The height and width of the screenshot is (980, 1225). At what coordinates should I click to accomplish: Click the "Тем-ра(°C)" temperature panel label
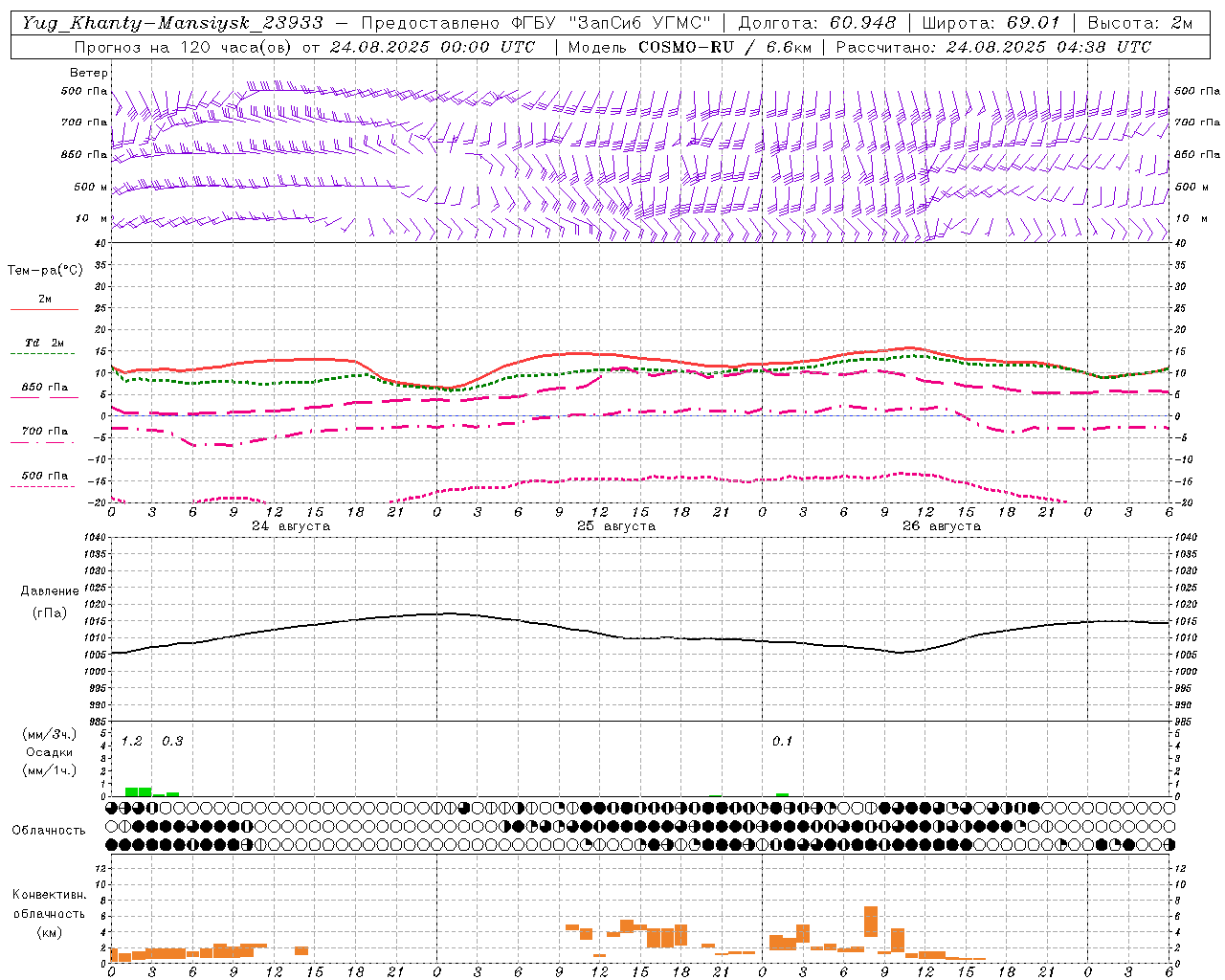tap(45, 271)
